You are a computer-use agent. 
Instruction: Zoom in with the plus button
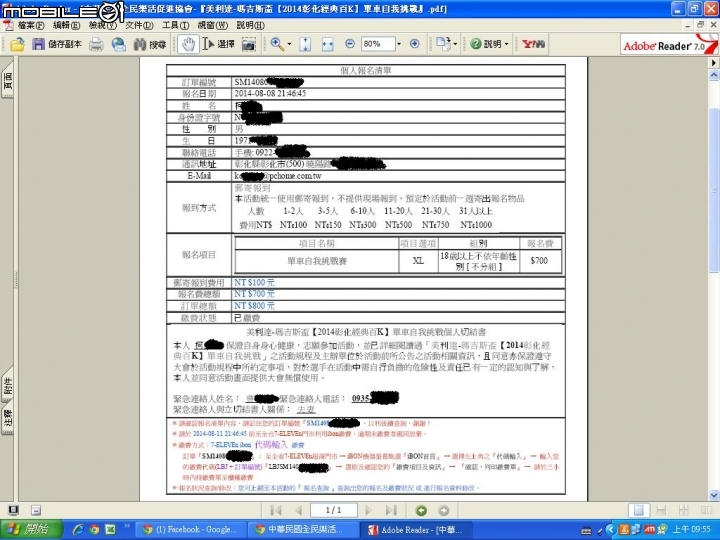[415, 44]
